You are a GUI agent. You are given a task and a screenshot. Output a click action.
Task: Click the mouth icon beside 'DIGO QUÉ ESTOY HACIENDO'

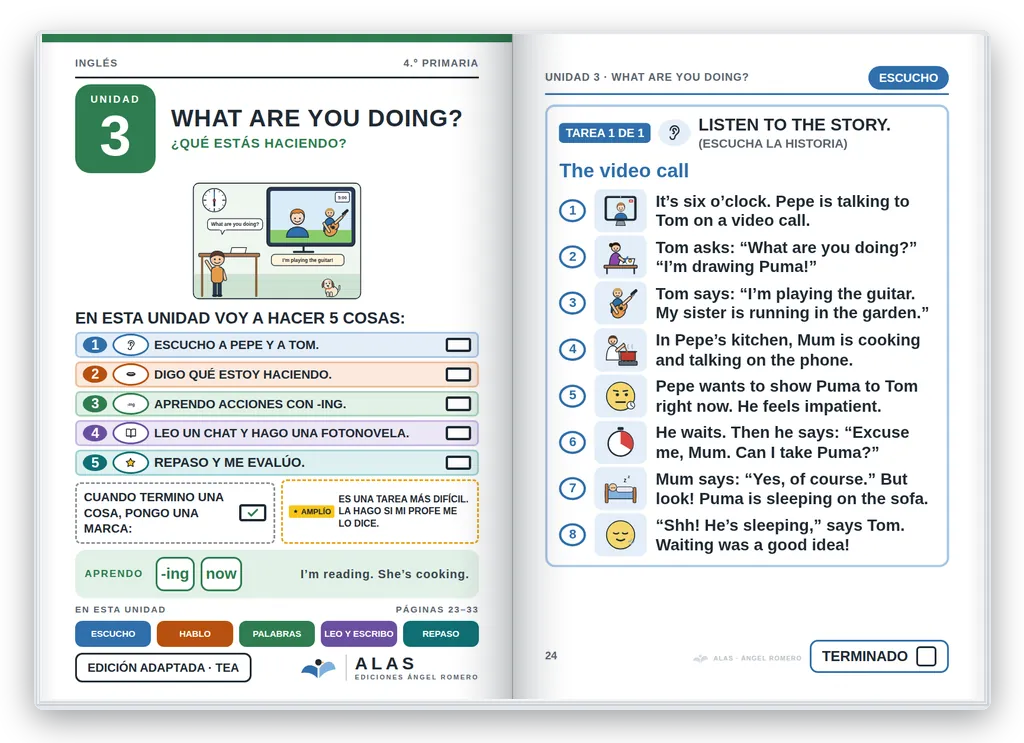coord(131,374)
